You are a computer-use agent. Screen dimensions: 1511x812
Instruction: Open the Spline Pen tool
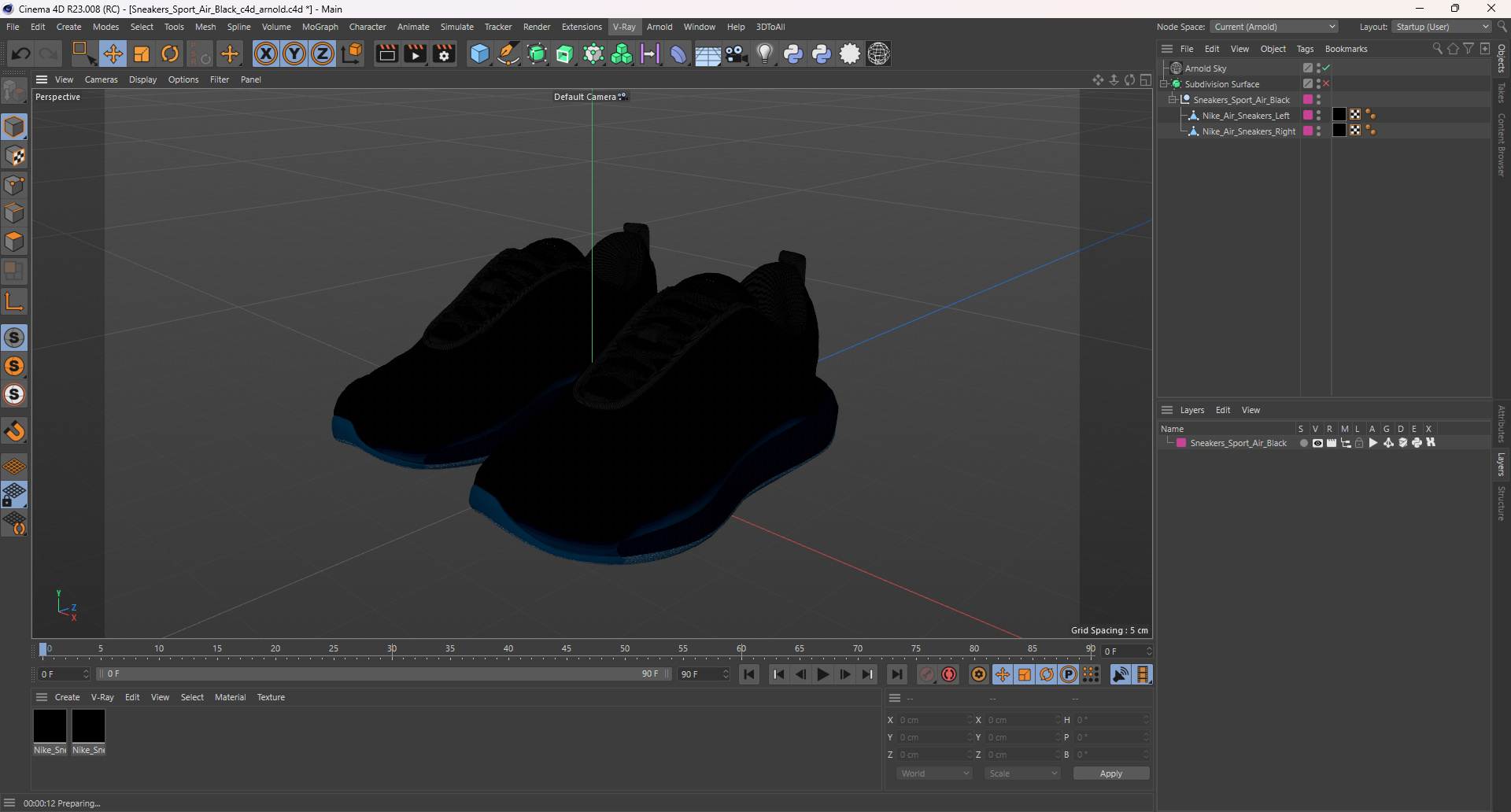(508, 54)
